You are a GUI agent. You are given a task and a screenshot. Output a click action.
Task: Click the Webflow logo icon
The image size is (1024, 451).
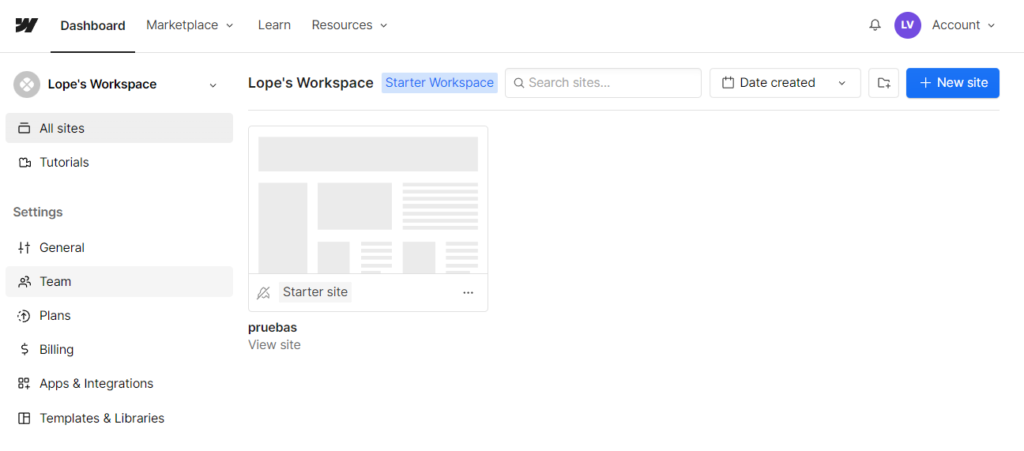coord(26,25)
